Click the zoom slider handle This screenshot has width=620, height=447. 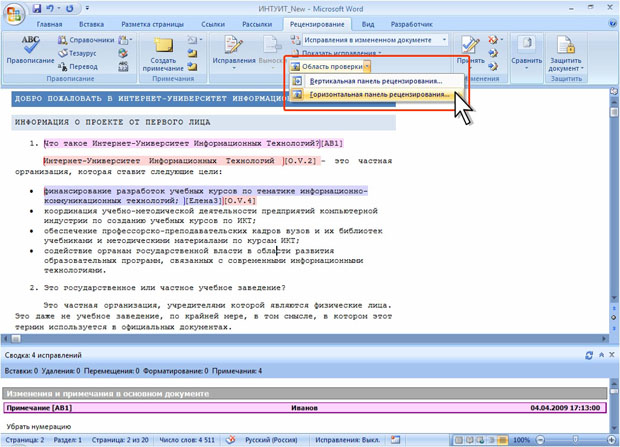pyautogui.click(x=576, y=440)
